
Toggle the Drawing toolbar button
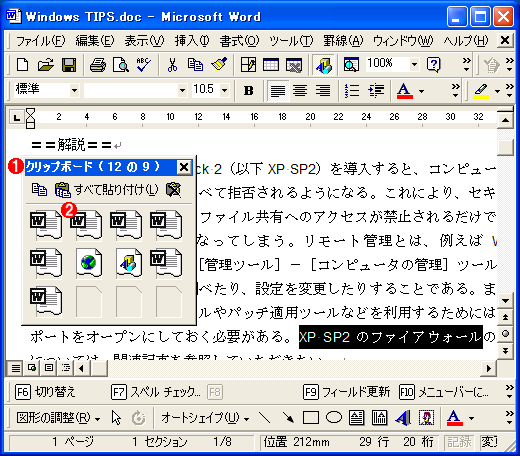click(324, 65)
